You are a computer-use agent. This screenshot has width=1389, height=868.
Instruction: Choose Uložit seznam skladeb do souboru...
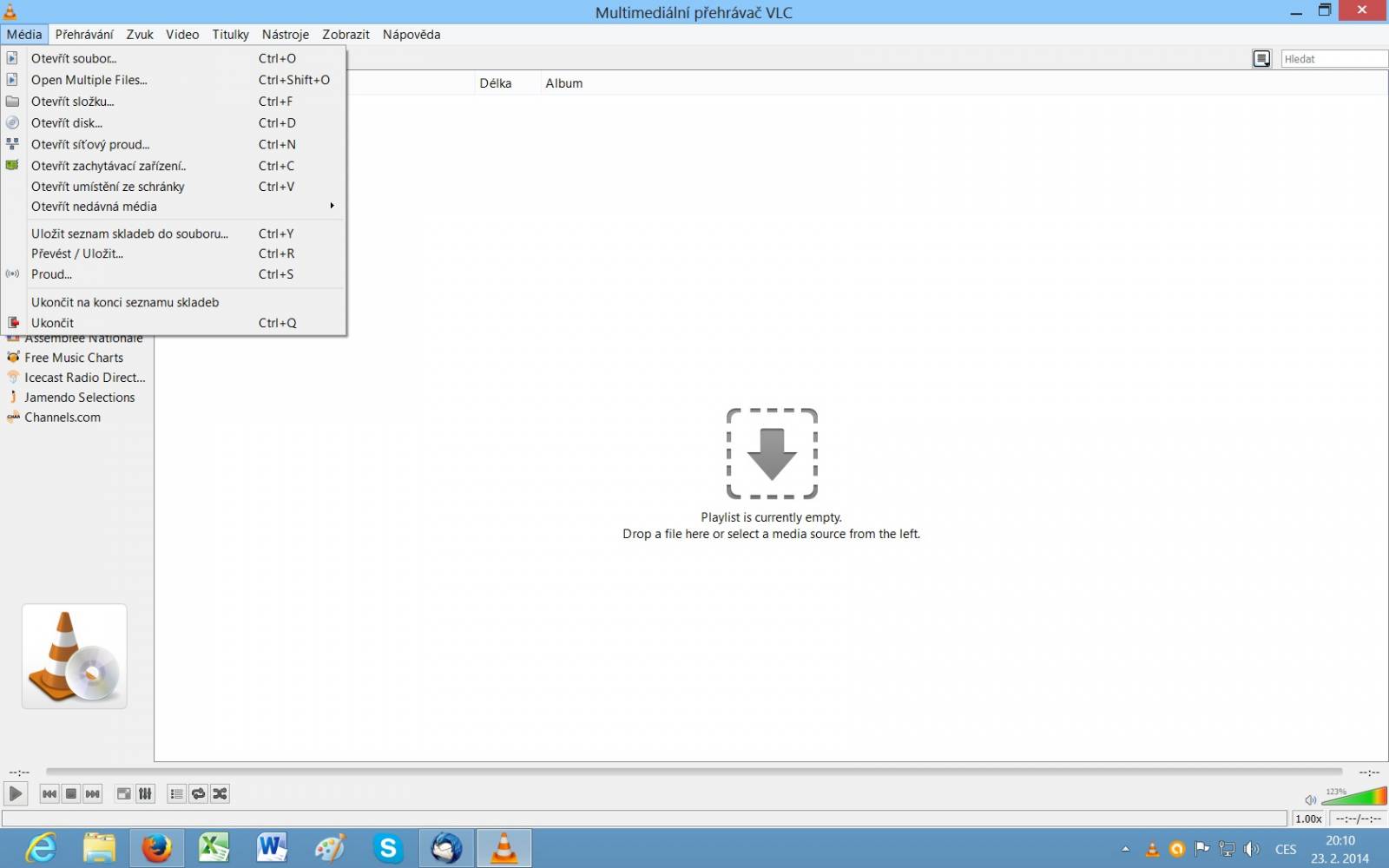174,233
